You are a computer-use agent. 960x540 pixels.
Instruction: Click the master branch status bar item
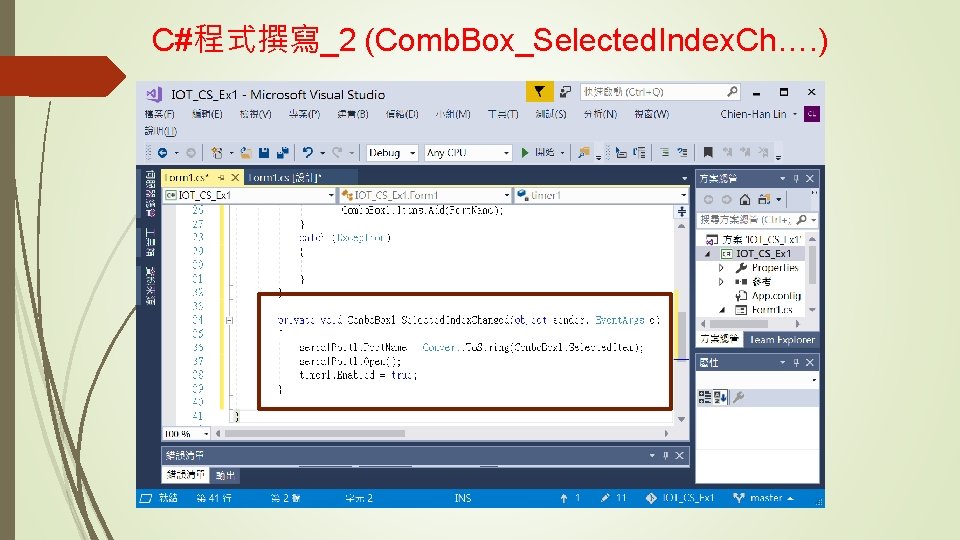764,498
